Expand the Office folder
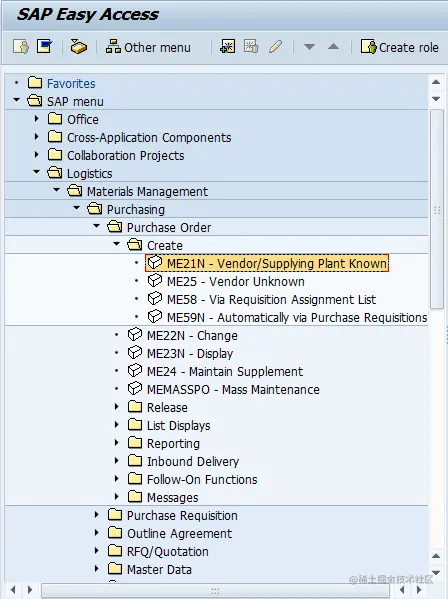 (x=36, y=119)
